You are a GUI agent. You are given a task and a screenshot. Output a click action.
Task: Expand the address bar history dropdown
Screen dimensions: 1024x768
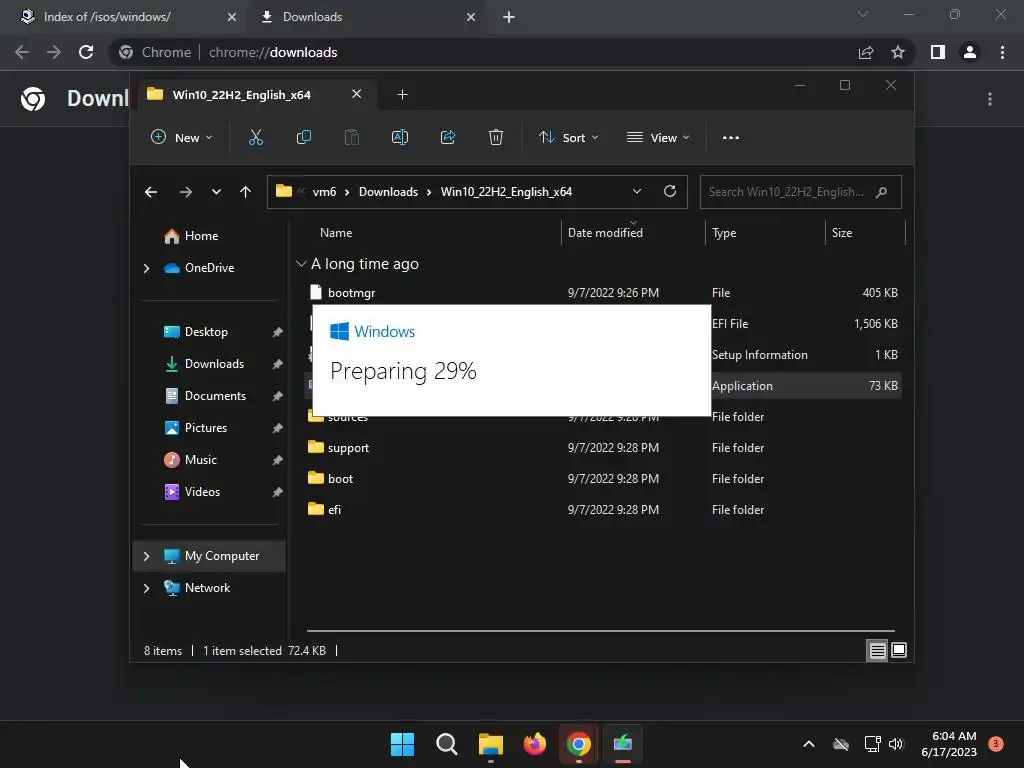click(637, 191)
